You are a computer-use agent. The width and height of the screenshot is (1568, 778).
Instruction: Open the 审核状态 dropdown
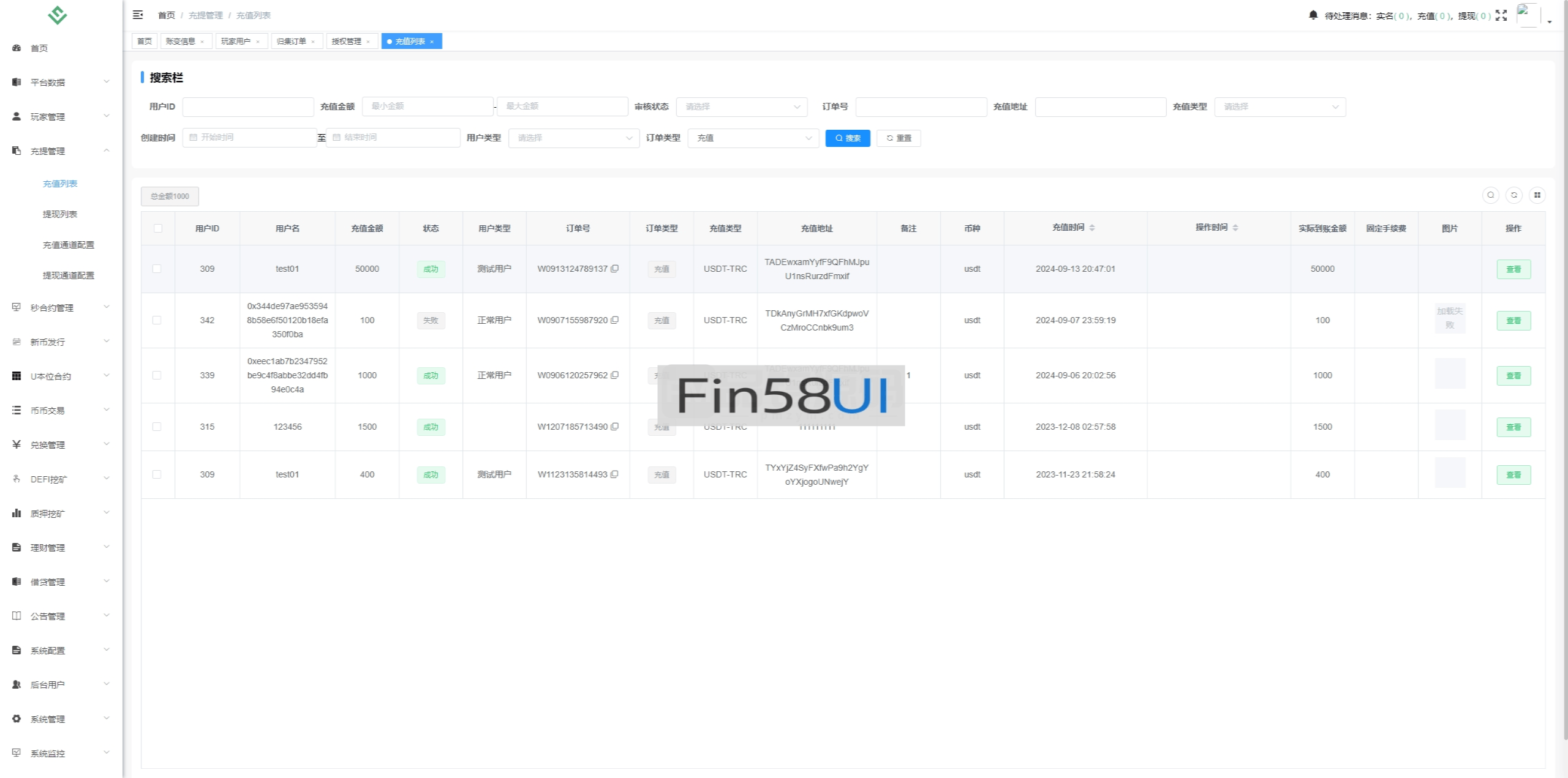tap(741, 107)
